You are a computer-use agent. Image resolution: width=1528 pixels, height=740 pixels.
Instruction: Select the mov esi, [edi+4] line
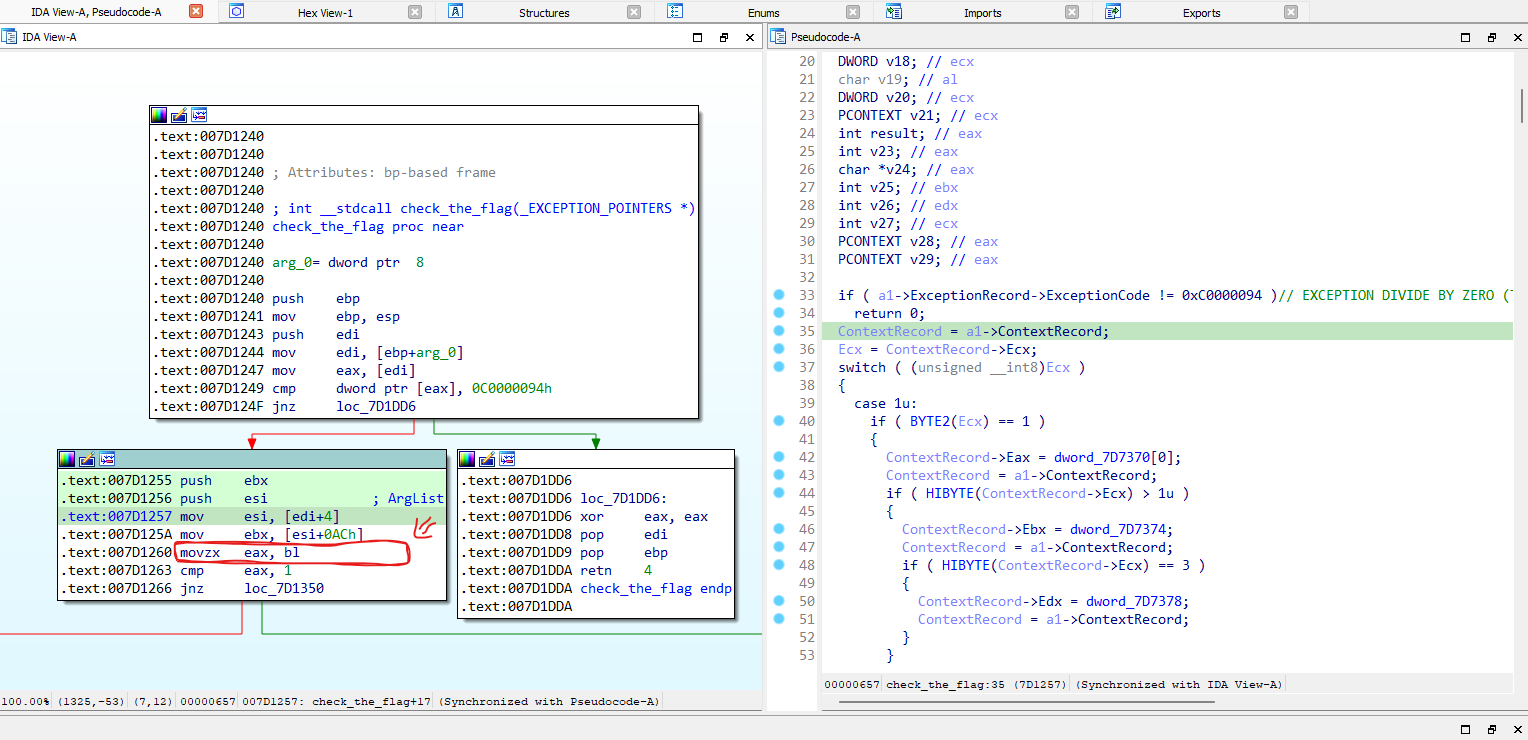coord(252,517)
